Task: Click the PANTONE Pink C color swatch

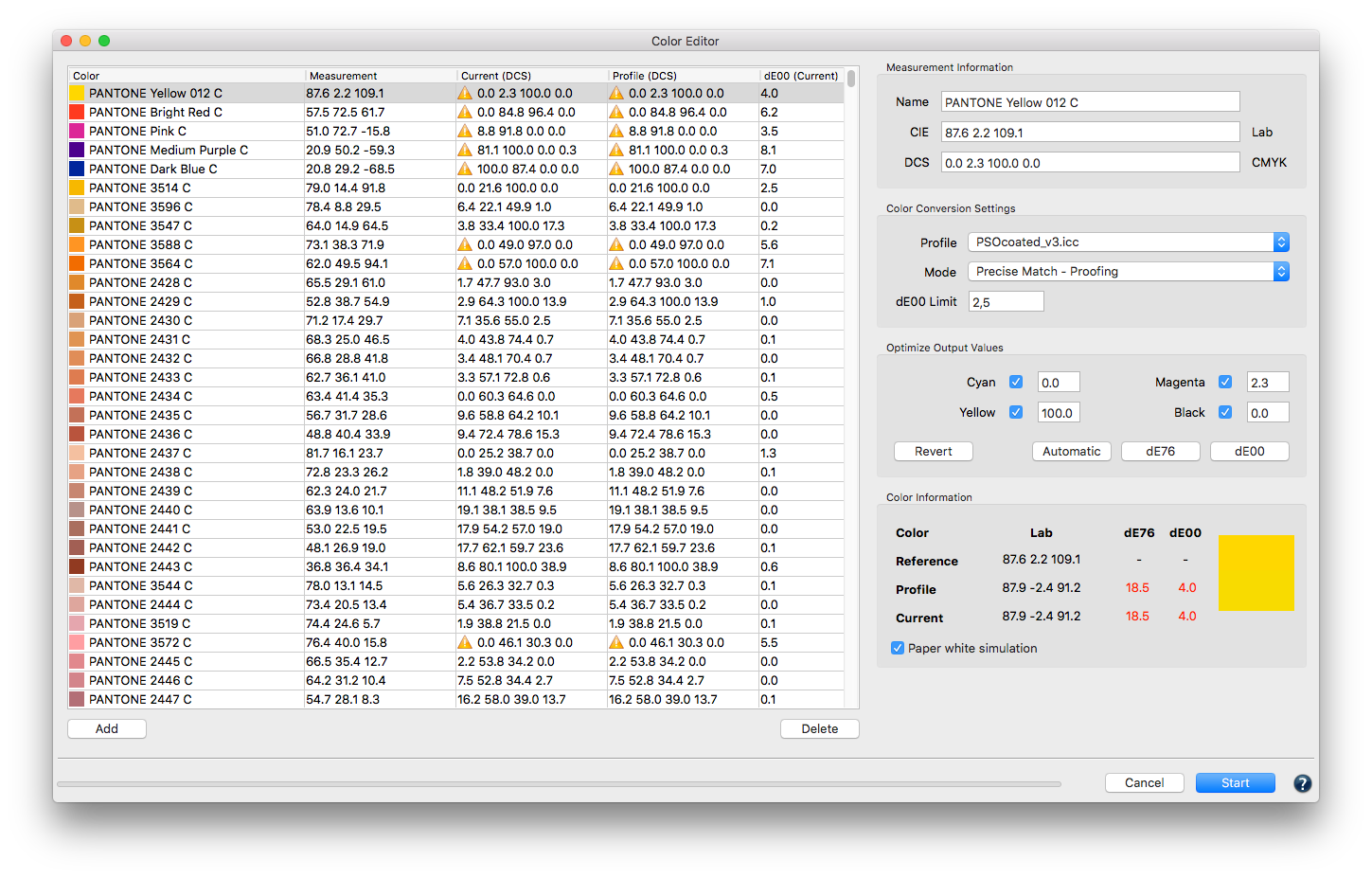Action: (77, 131)
